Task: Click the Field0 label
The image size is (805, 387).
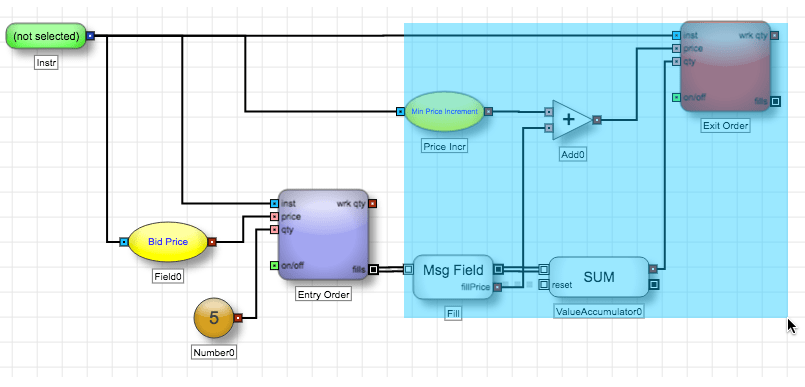Action: [x=168, y=277]
